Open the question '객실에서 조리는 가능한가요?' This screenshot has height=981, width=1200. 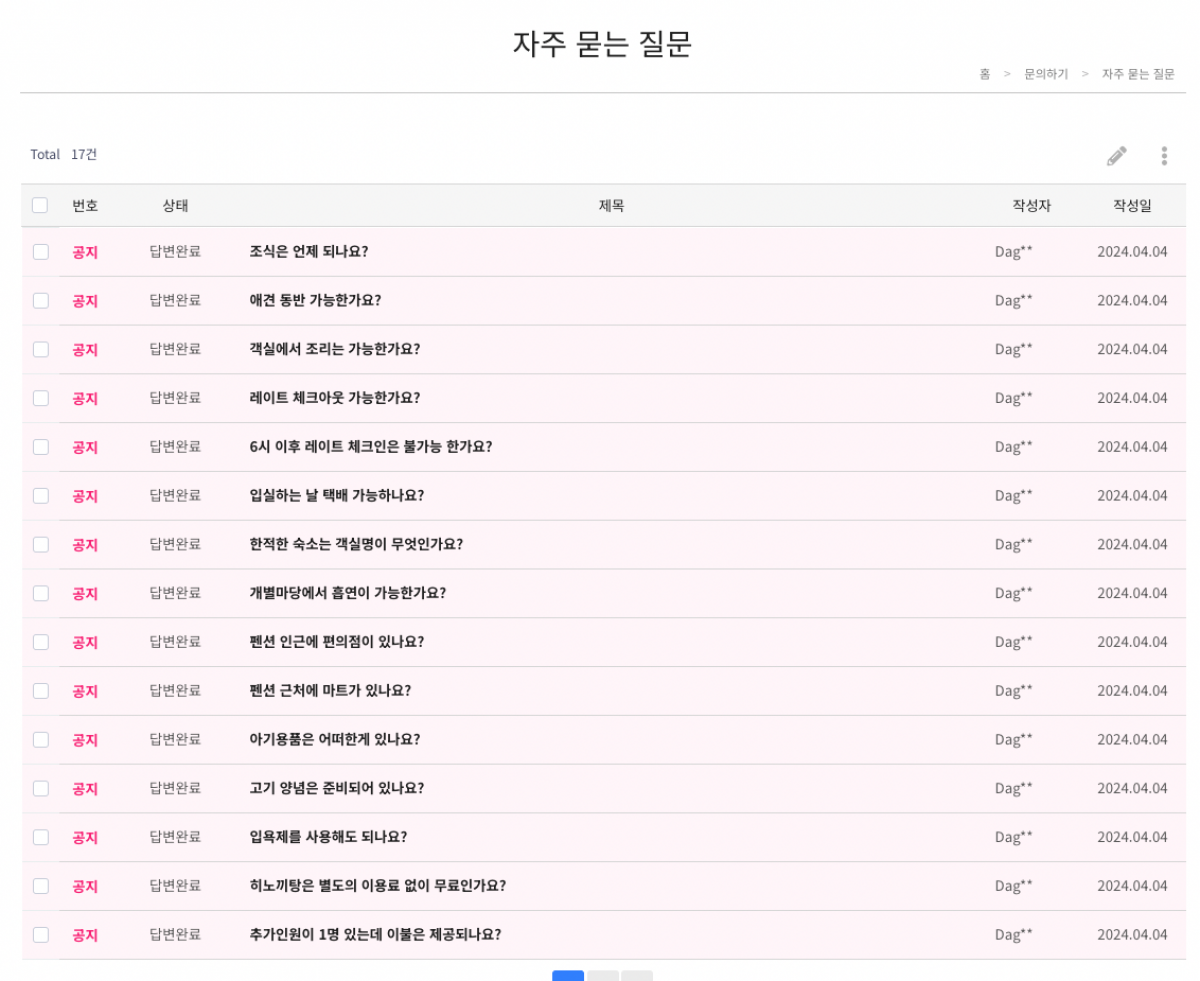(x=334, y=349)
